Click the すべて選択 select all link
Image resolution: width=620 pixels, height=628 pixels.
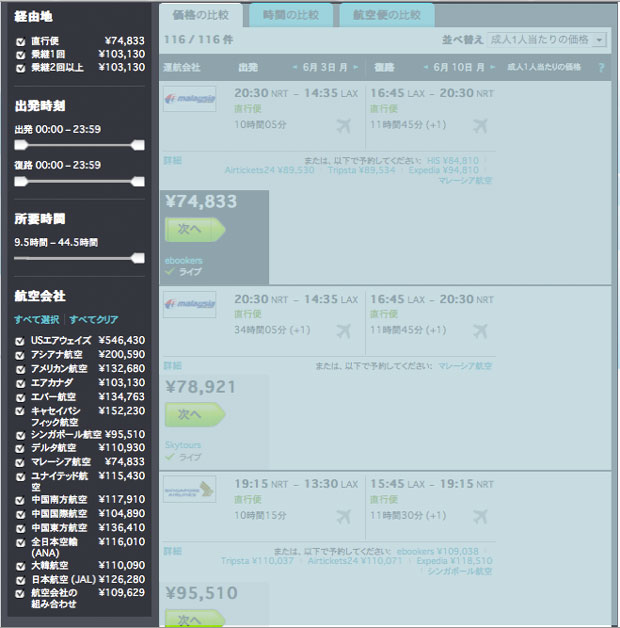[x=37, y=320]
